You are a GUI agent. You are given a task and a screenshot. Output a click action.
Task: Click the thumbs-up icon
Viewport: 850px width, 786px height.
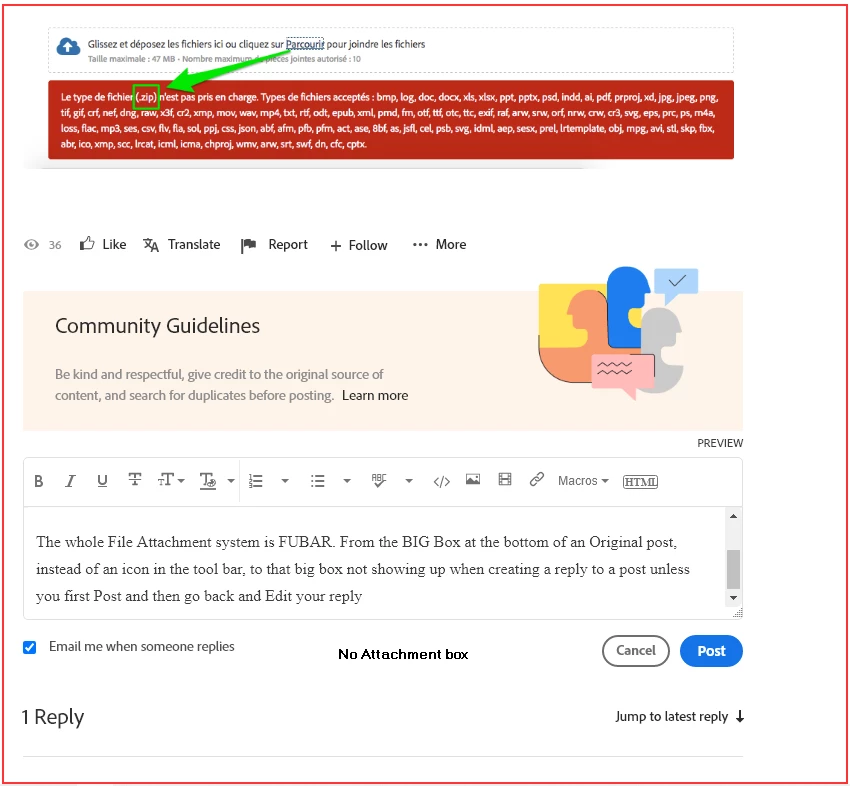pyautogui.click(x=87, y=244)
